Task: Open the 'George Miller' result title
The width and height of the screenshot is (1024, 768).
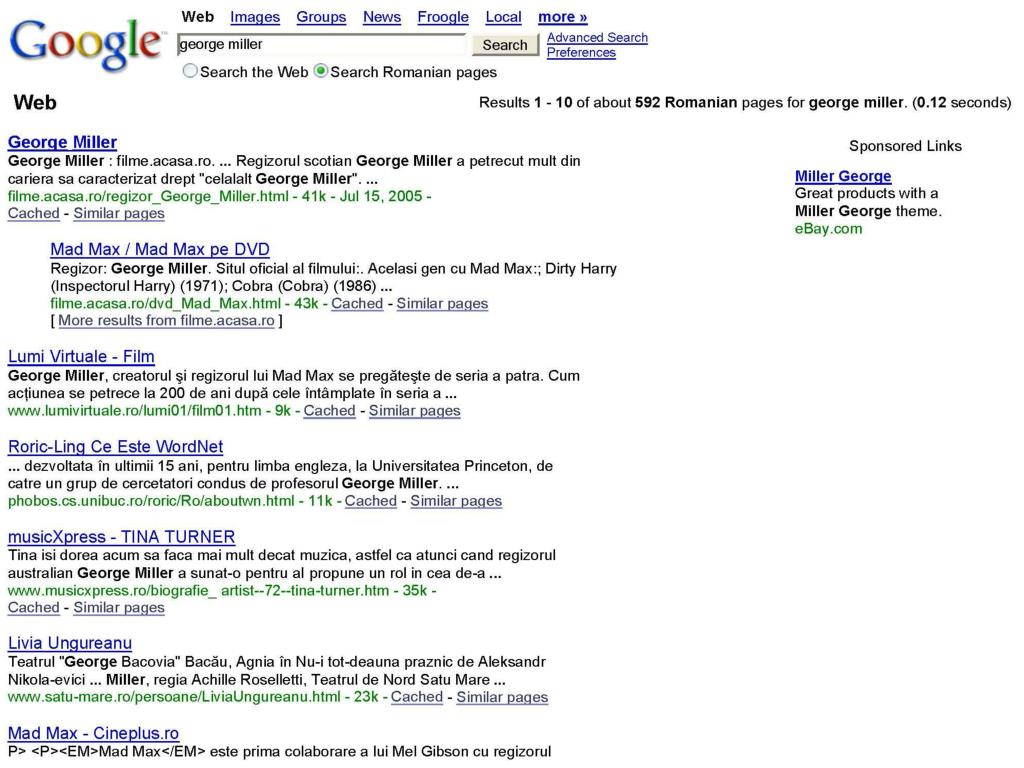Action: [x=63, y=142]
